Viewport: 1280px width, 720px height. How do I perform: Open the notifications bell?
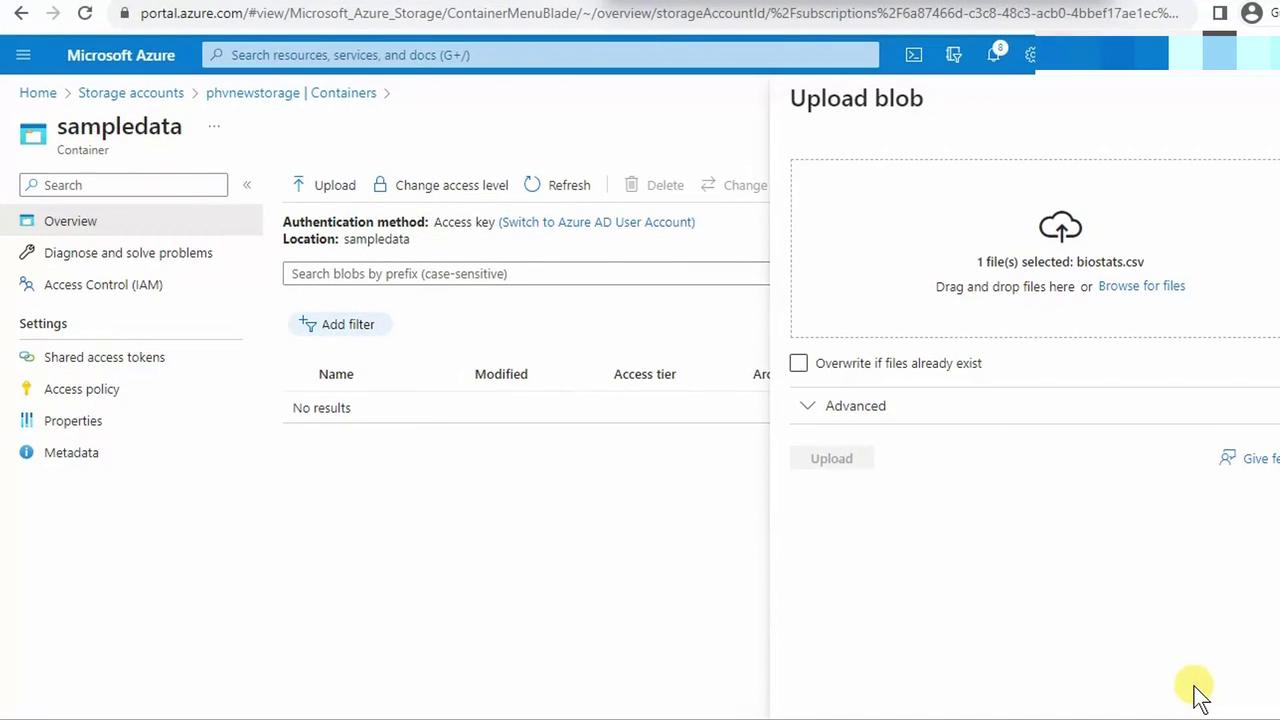(994, 55)
